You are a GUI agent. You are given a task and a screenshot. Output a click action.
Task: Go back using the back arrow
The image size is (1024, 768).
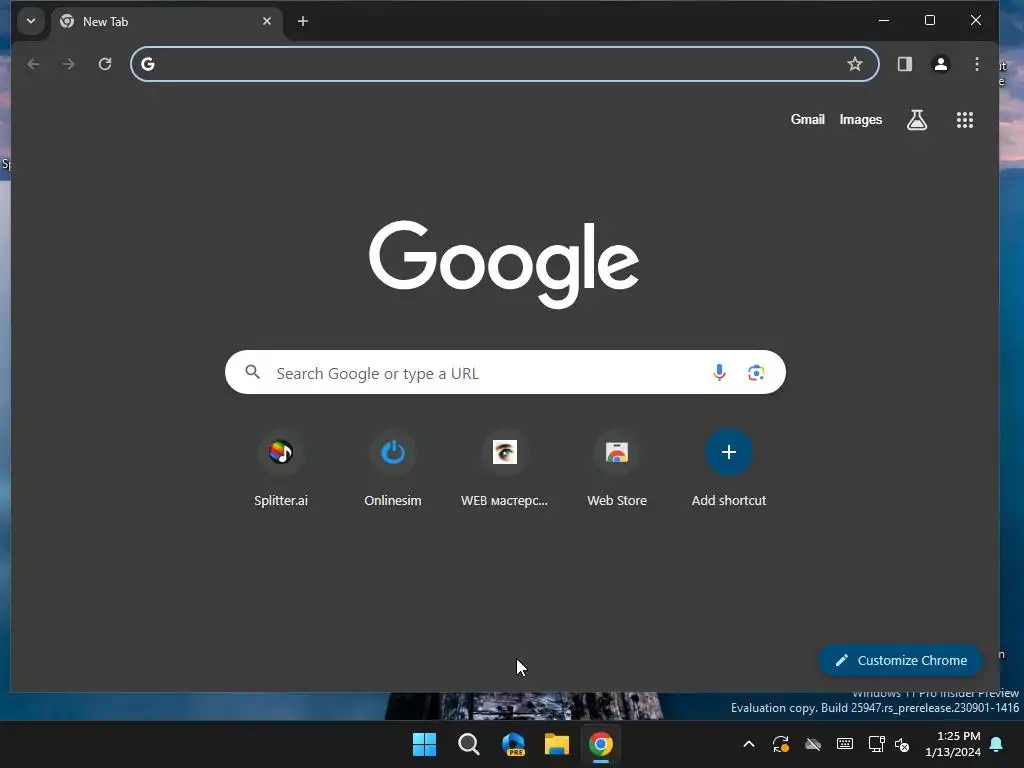(33, 64)
